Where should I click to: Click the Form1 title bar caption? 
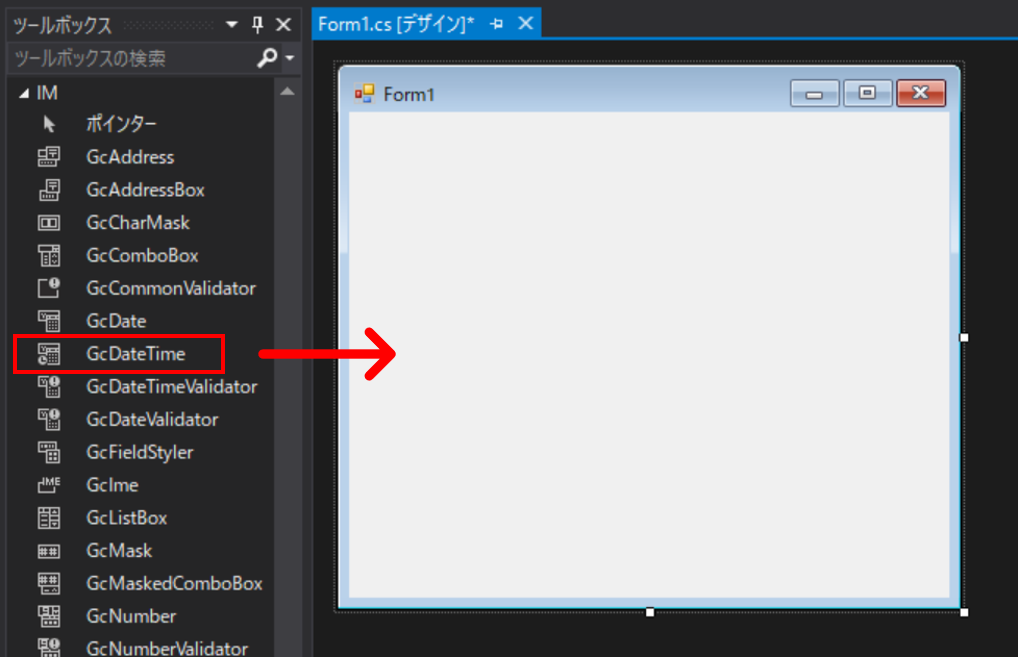pyautogui.click(x=408, y=94)
